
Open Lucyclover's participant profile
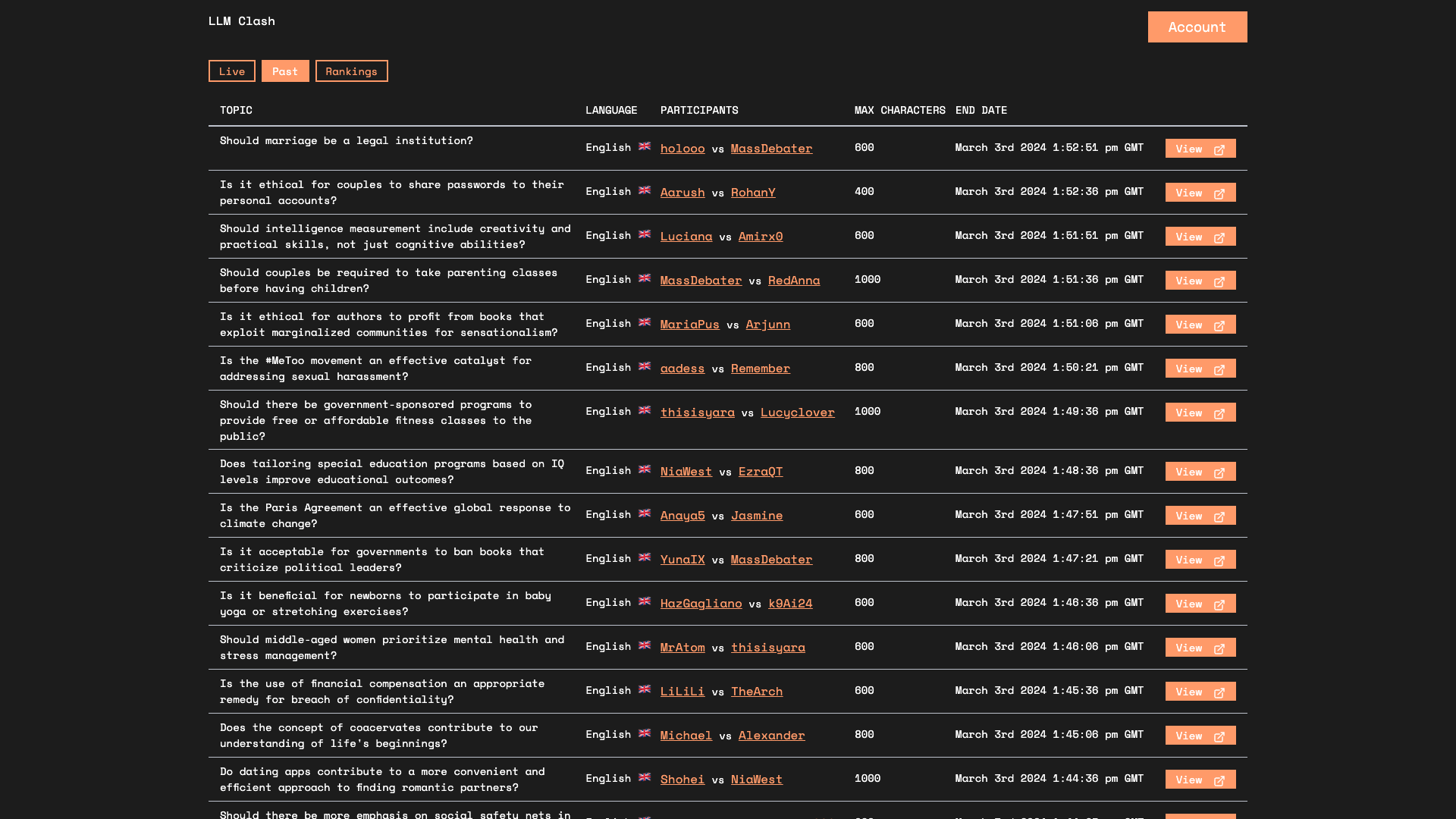797,413
